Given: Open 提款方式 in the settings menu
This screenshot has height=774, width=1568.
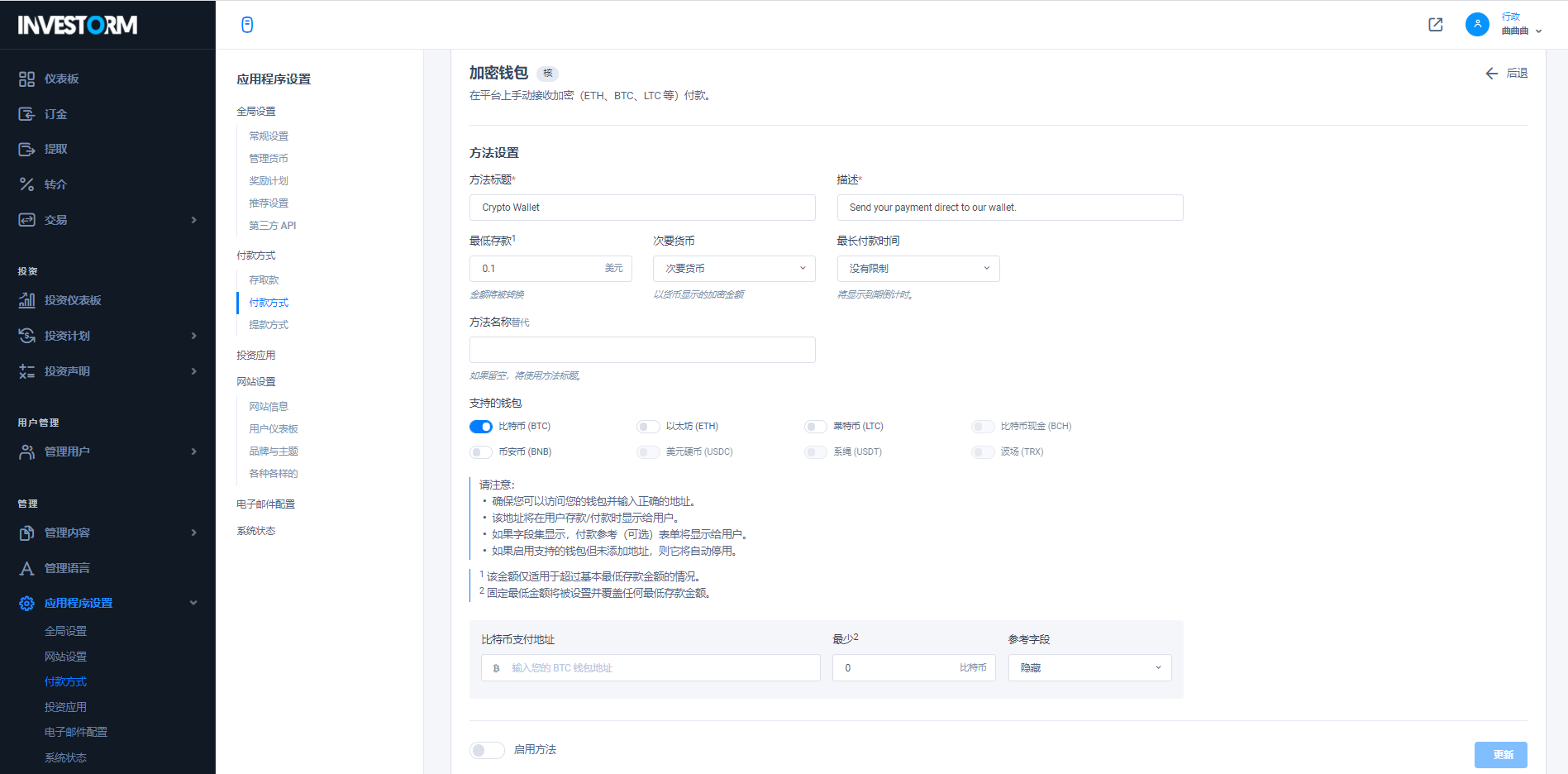Looking at the screenshot, I should (x=269, y=325).
